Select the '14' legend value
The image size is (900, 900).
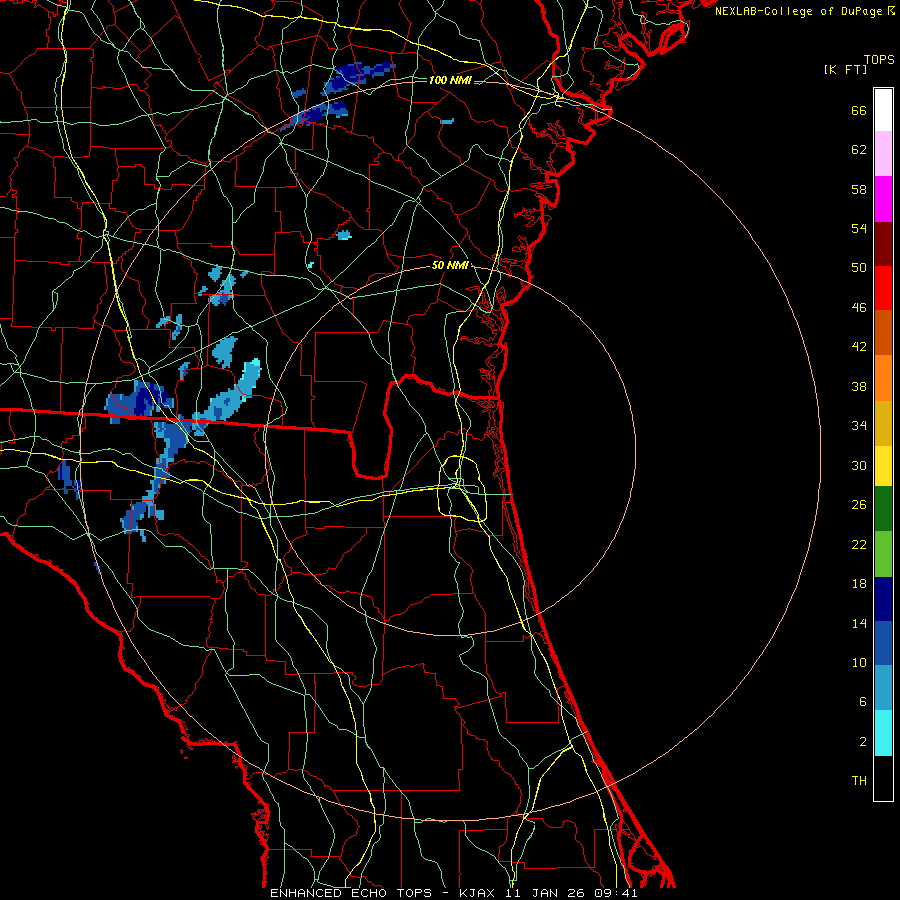859,623
